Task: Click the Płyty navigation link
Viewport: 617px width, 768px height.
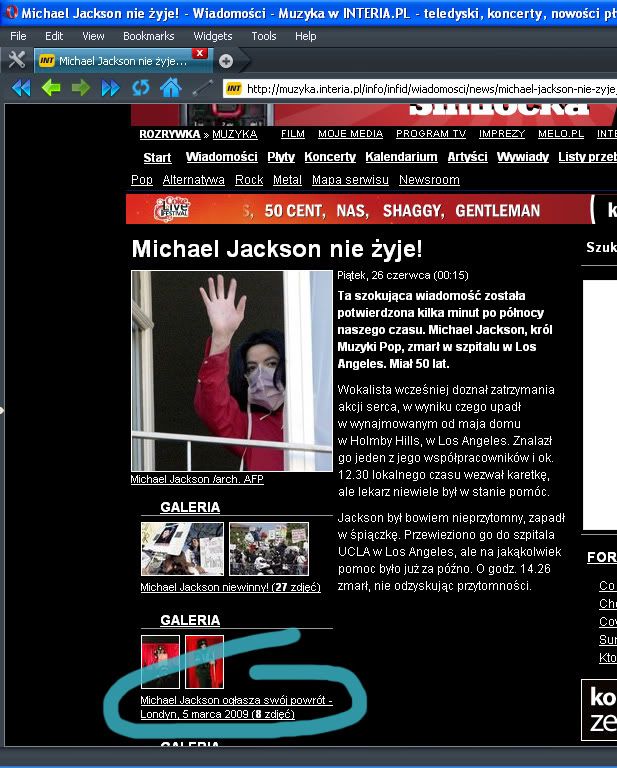Action: (281, 157)
